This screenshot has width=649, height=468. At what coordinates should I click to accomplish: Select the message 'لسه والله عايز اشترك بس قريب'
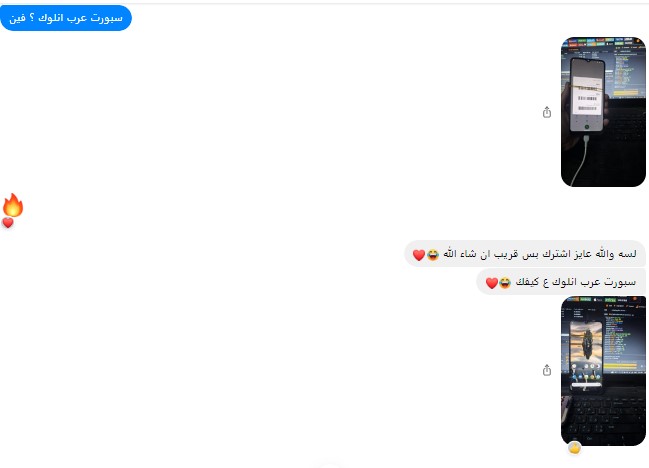pyautogui.click(x=525, y=254)
